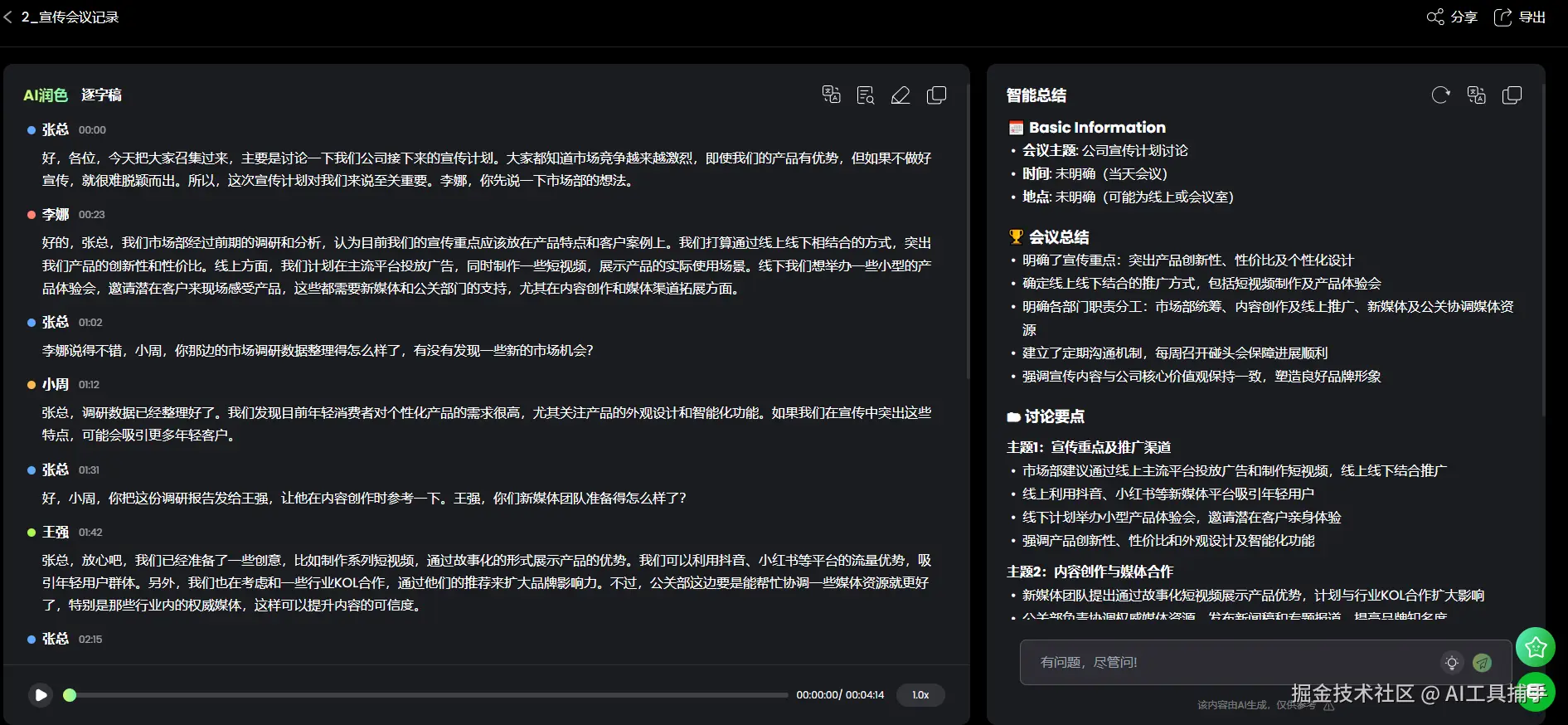Click the bullet about 建立了定期沟通机制

click(1175, 353)
